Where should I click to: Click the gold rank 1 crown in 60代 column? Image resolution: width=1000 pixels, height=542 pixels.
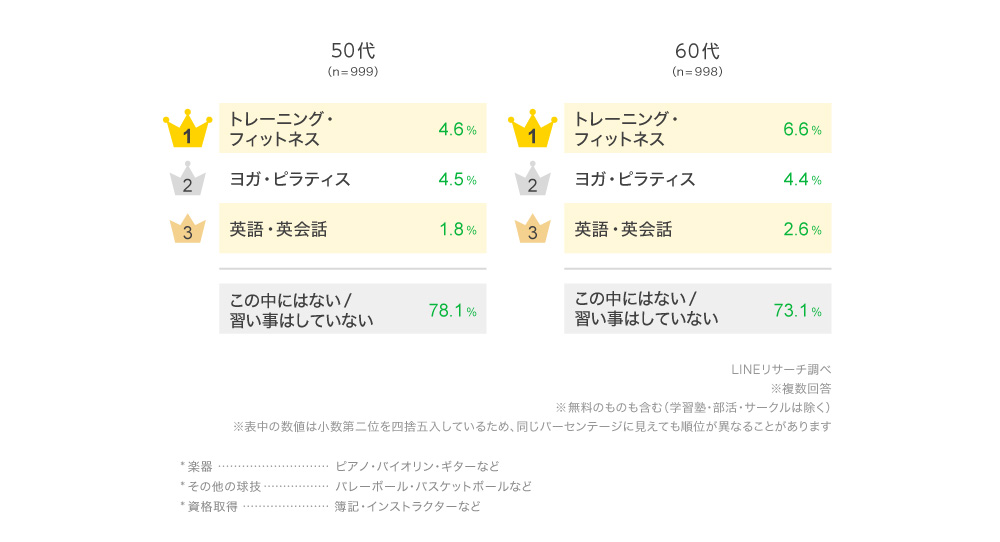point(533,129)
